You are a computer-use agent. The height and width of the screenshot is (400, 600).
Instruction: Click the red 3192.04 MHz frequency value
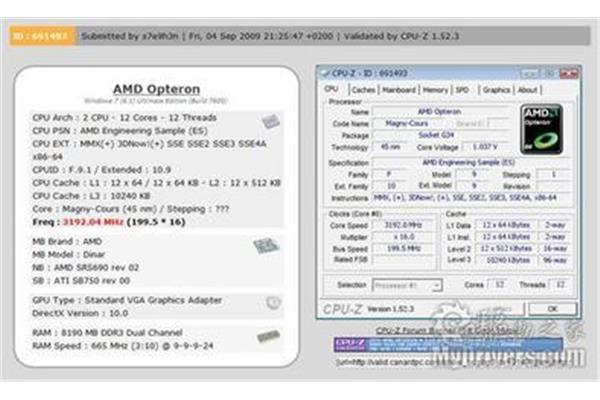(x=93, y=222)
